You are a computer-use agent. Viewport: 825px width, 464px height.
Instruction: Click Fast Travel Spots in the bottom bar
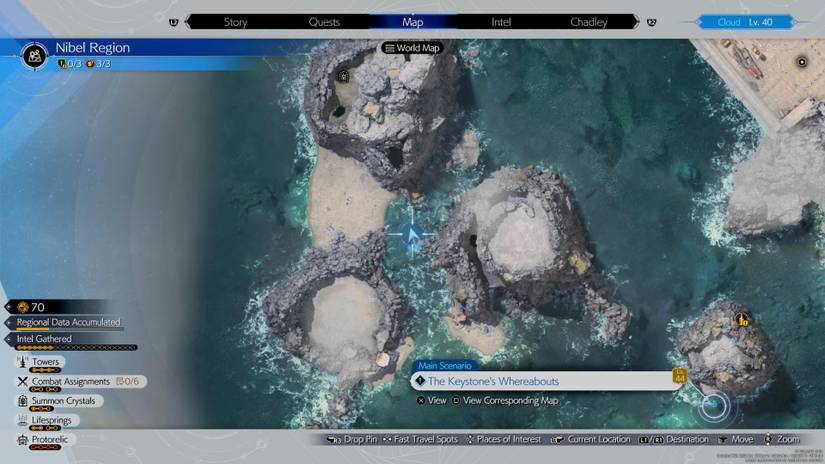pyautogui.click(x=418, y=439)
